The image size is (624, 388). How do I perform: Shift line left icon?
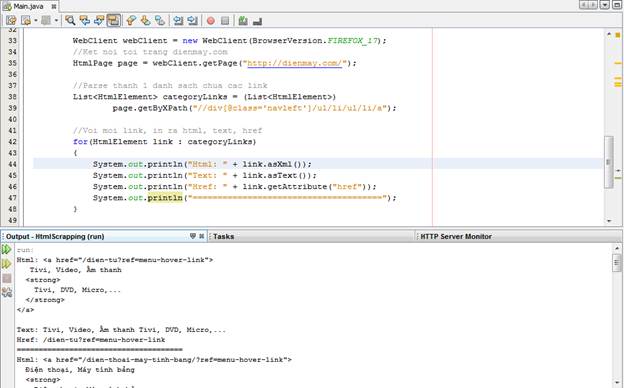tap(178, 20)
